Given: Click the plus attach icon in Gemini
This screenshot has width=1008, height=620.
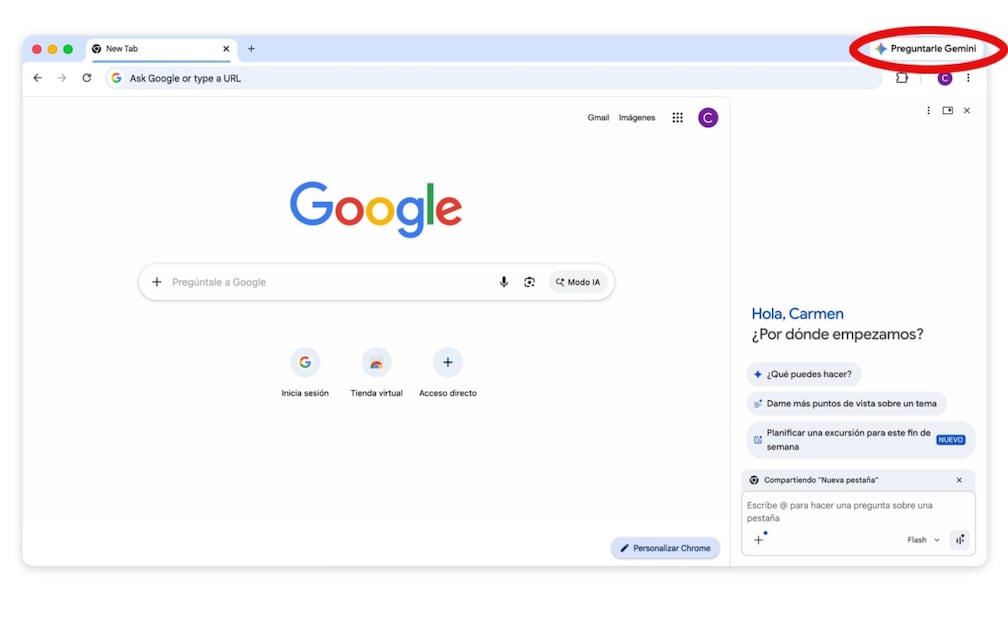Looking at the screenshot, I should point(759,540).
